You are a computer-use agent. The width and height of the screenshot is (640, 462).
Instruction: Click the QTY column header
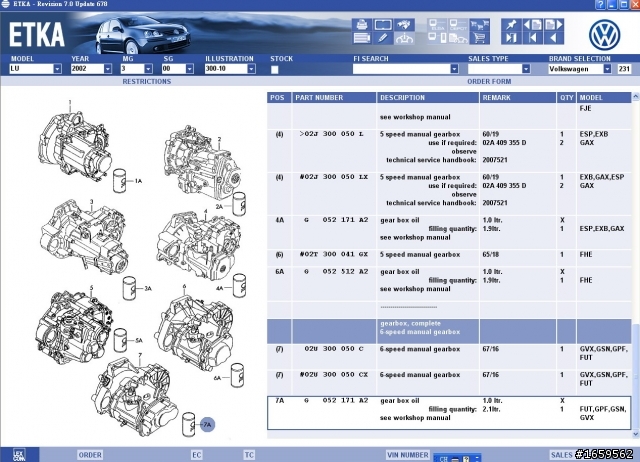566,98
